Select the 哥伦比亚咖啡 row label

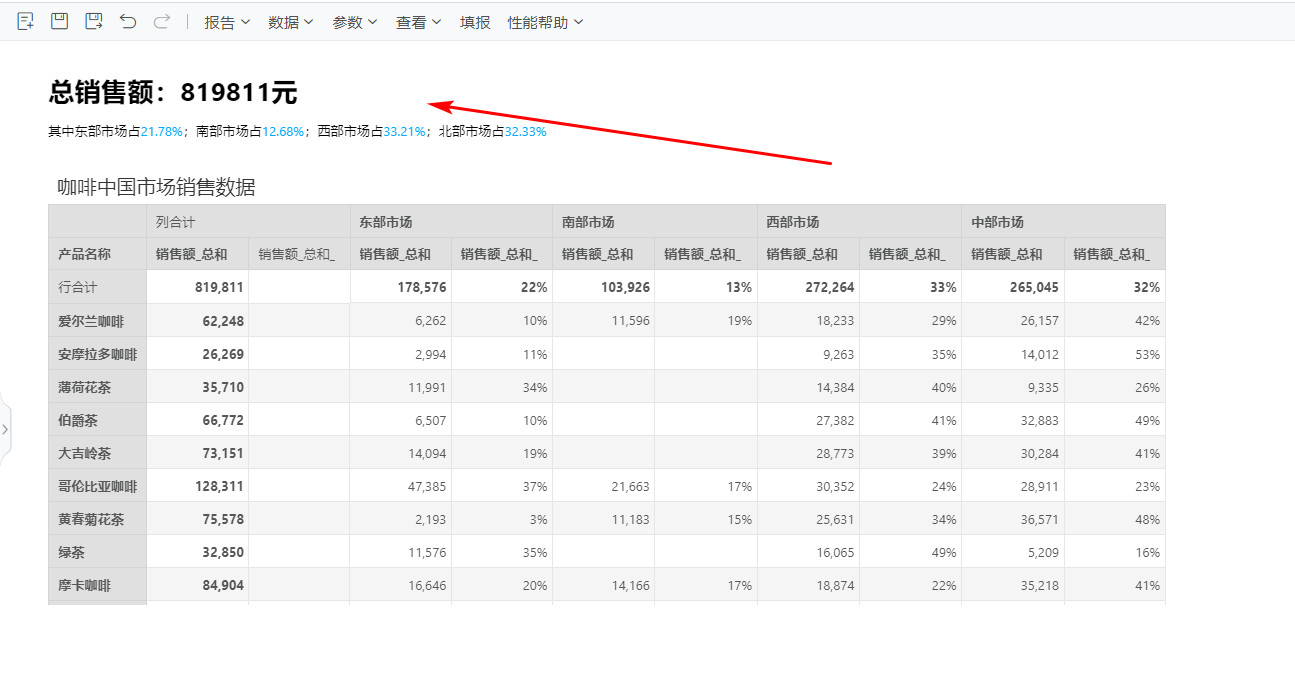coord(97,486)
